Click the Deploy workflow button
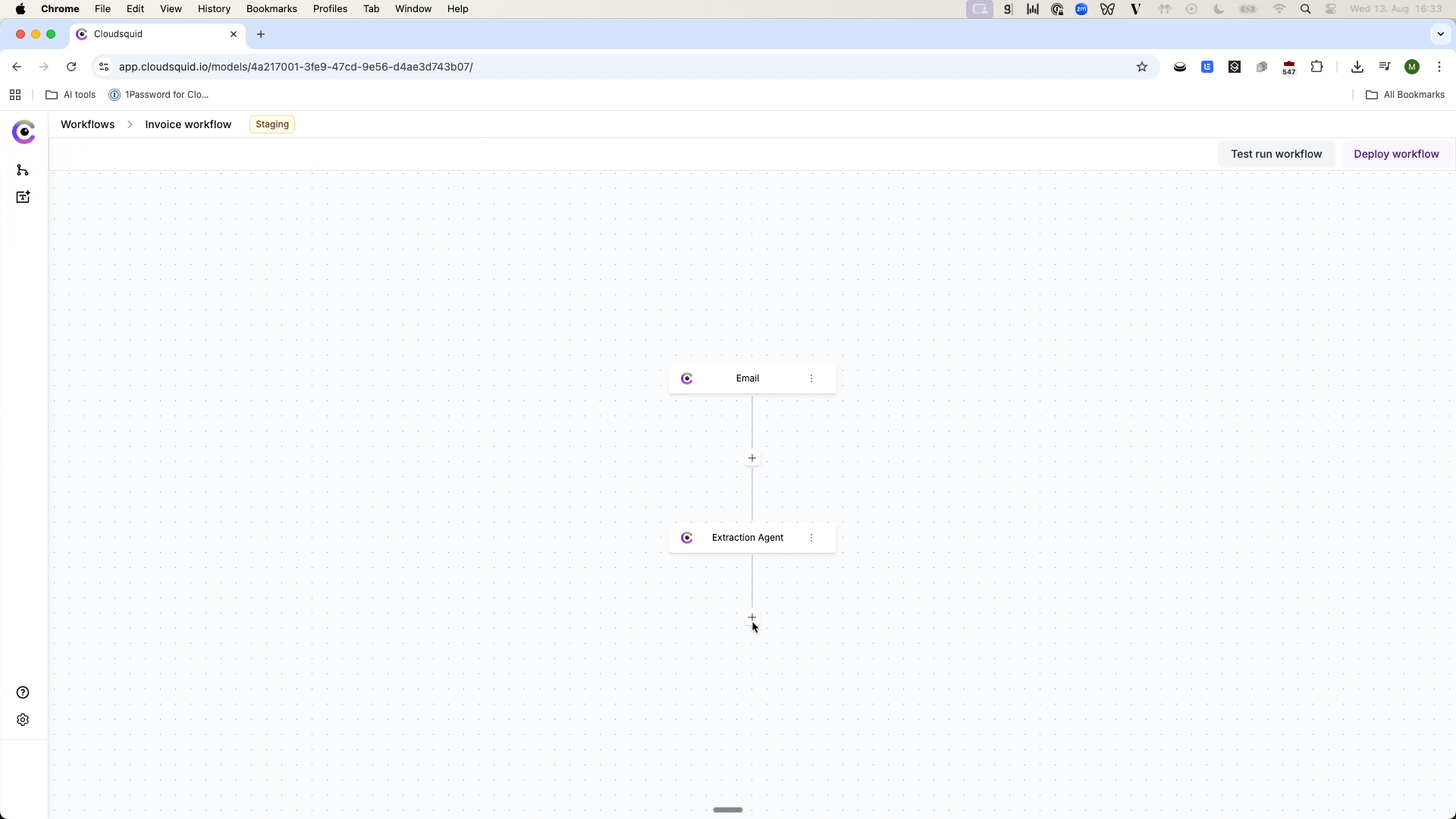Viewport: 1456px width, 819px height. click(1395, 154)
